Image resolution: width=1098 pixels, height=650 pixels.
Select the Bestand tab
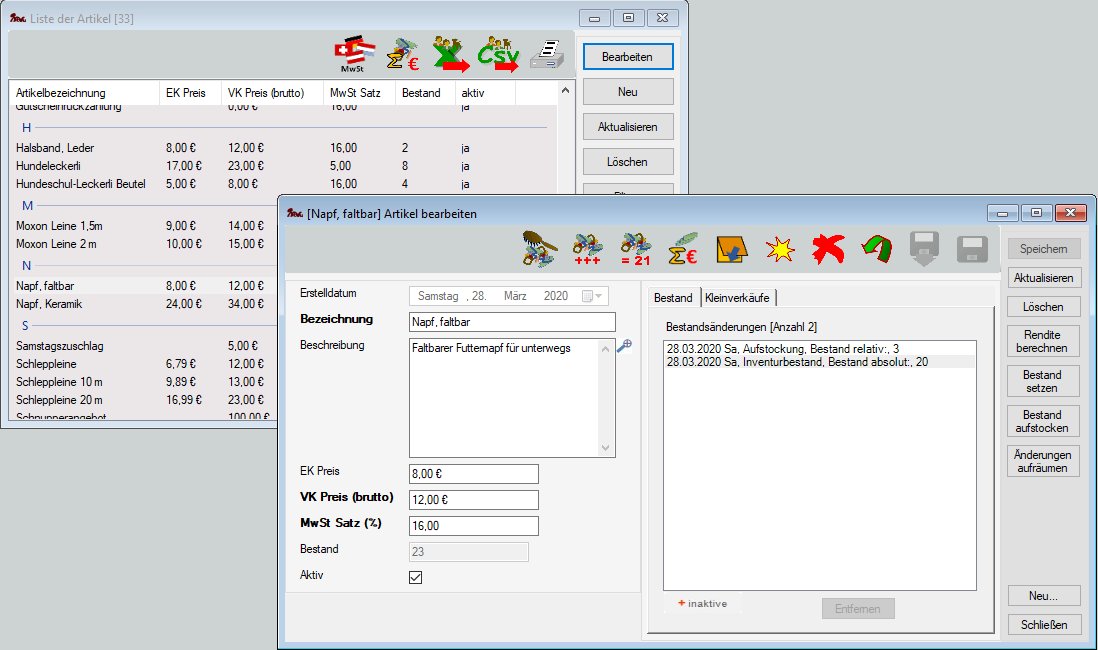point(673,297)
